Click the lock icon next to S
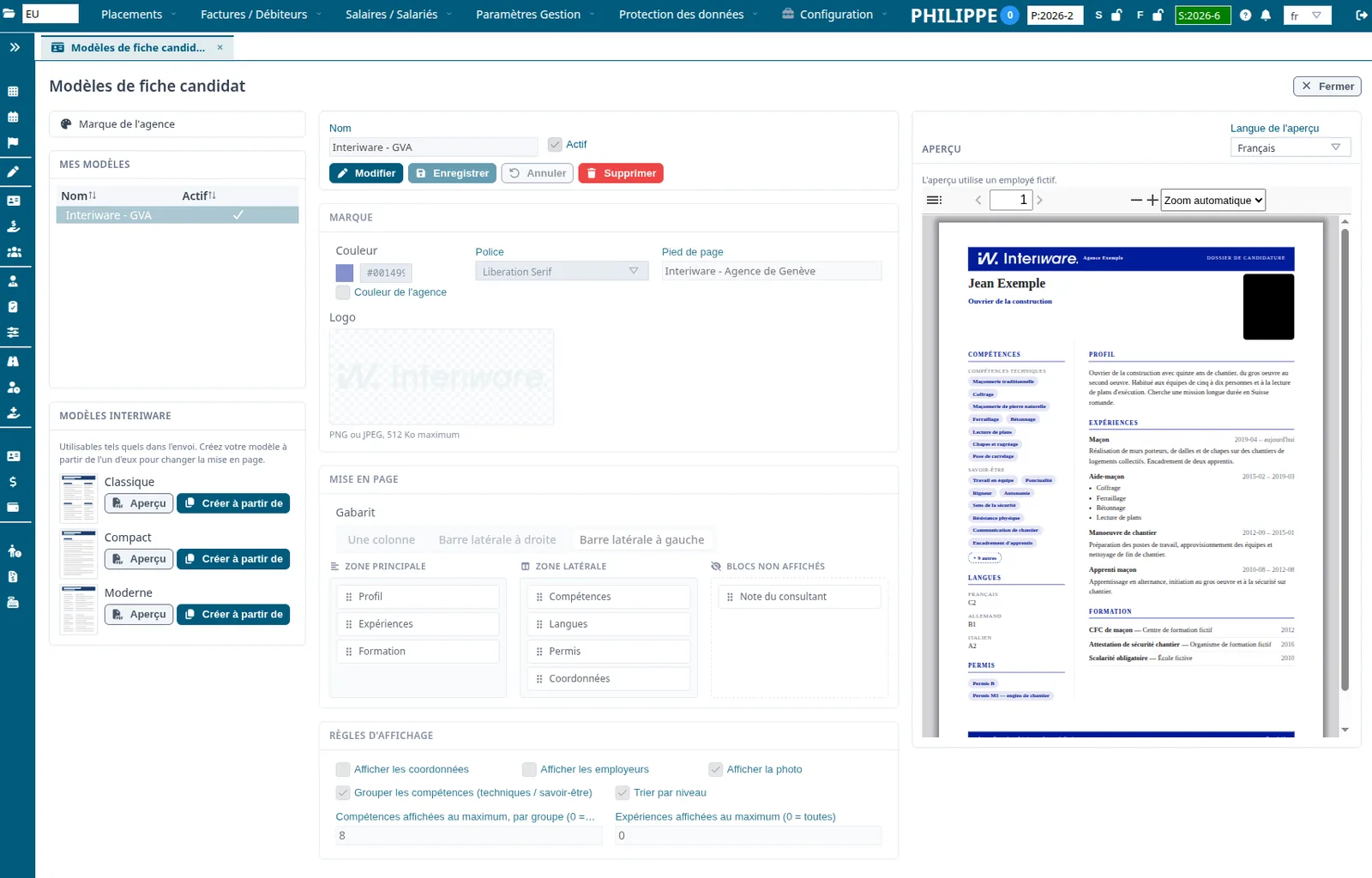Image resolution: width=1372 pixels, height=878 pixels. (1116, 15)
